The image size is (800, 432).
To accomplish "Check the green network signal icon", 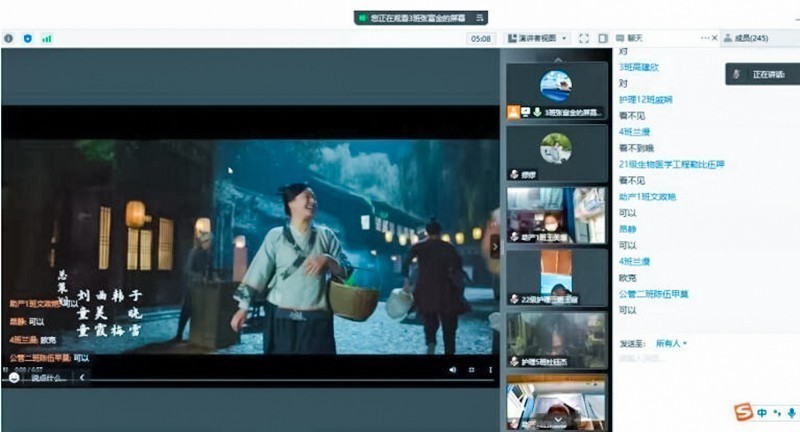I will [x=47, y=38].
